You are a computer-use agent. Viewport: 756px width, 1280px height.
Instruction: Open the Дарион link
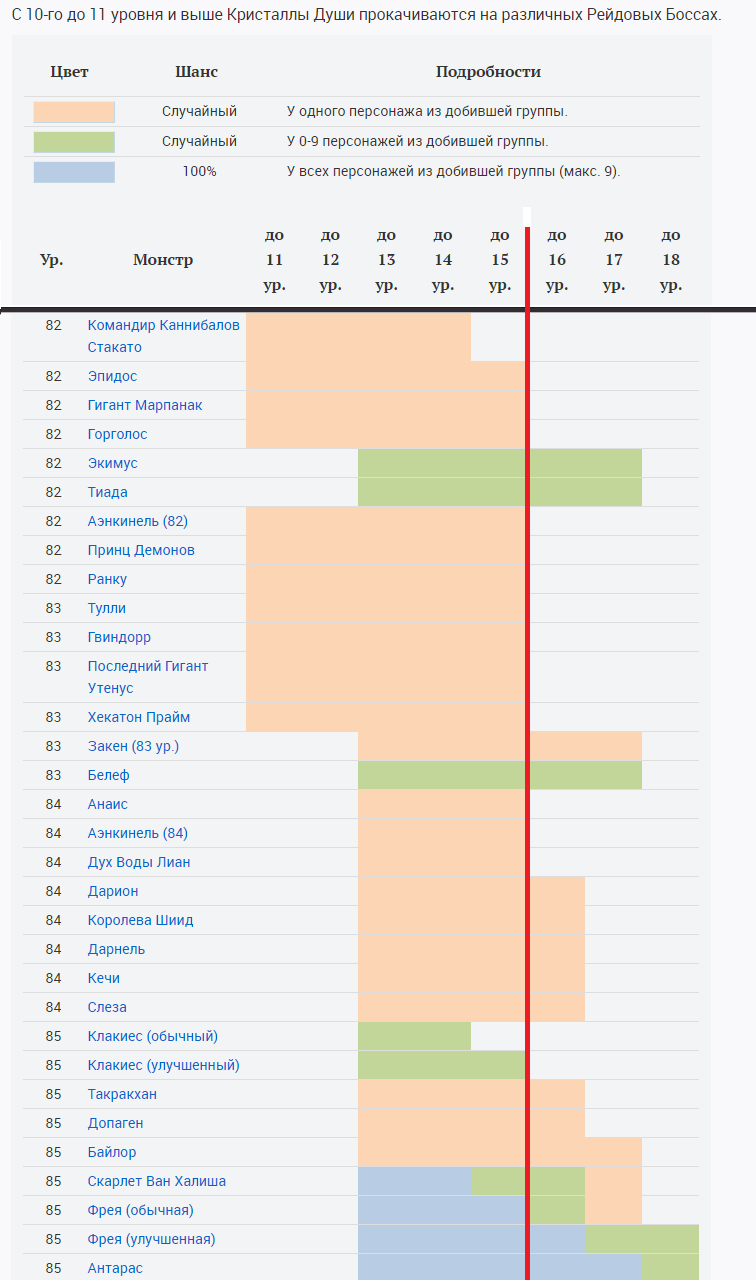113,891
